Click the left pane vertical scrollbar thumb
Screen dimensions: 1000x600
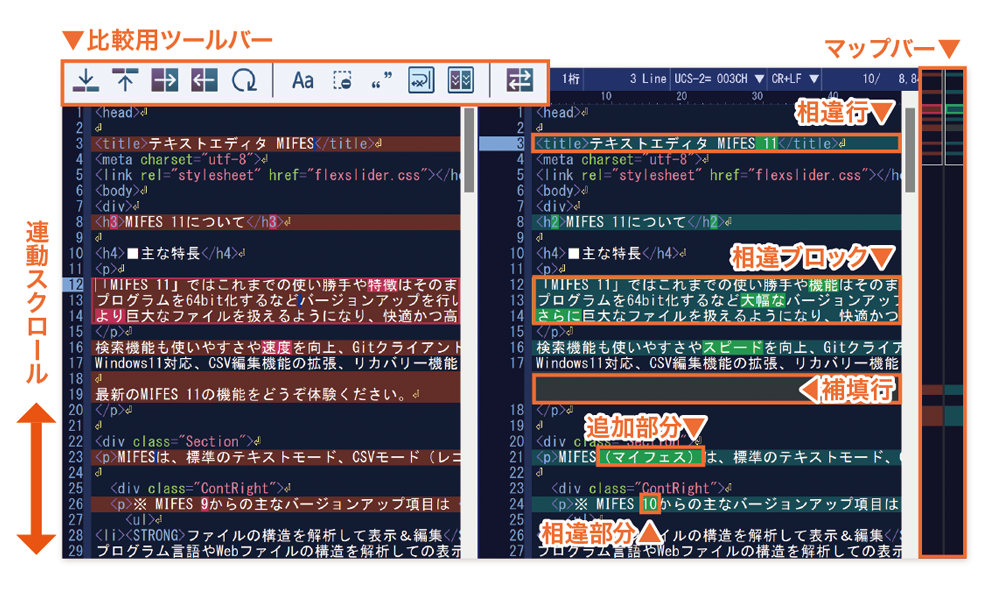point(467,150)
